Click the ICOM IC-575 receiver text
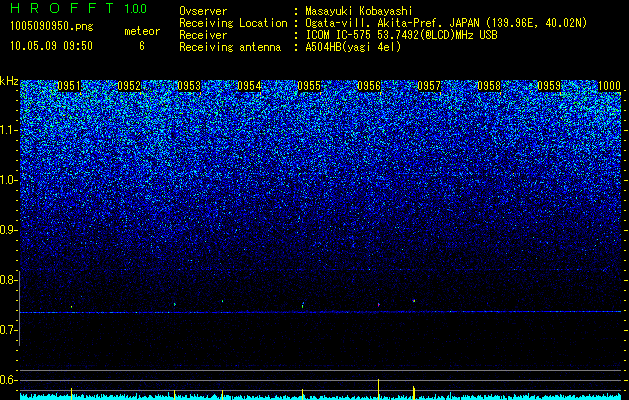Screen dimensions: 629x400 click(x=401, y=35)
